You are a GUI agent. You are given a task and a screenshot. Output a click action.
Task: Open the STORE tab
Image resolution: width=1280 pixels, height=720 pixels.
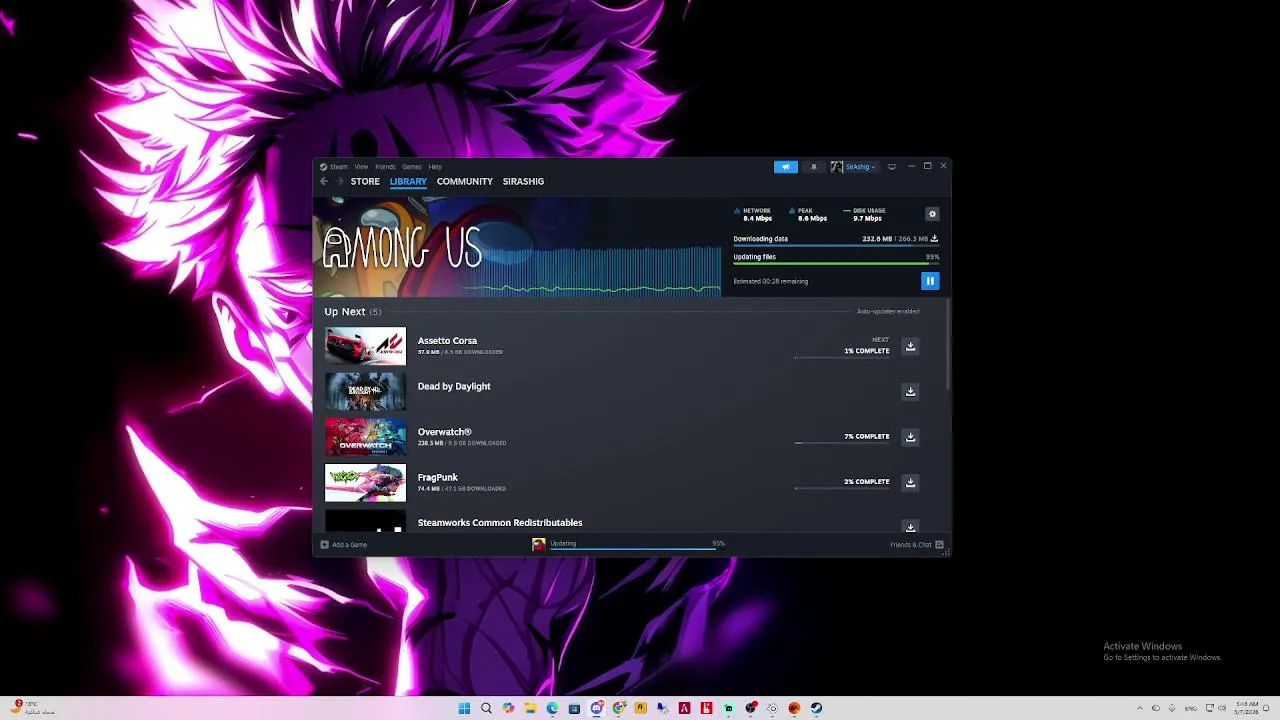(x=365, y=181)
